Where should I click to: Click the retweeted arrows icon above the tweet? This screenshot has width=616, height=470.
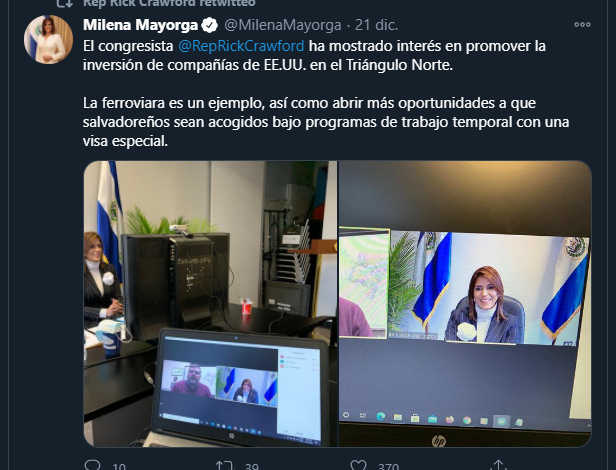click(65, 3)
